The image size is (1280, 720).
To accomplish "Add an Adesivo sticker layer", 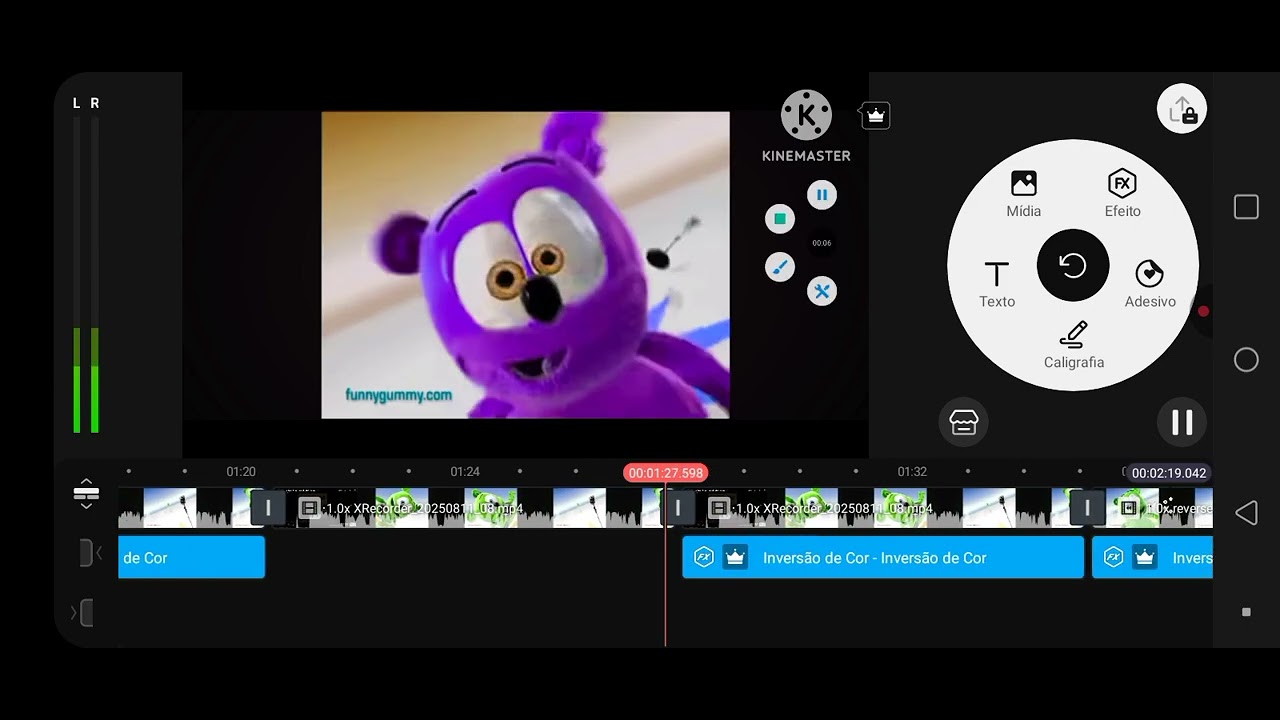I will coord(1149,284).
